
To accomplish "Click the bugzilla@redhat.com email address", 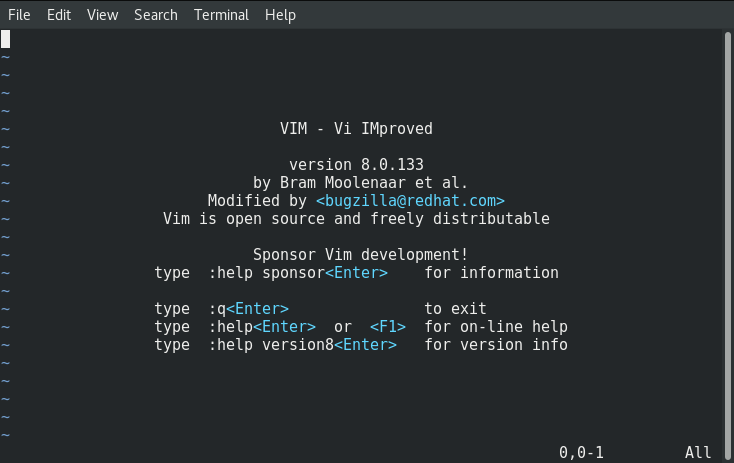I will point(410,201).
